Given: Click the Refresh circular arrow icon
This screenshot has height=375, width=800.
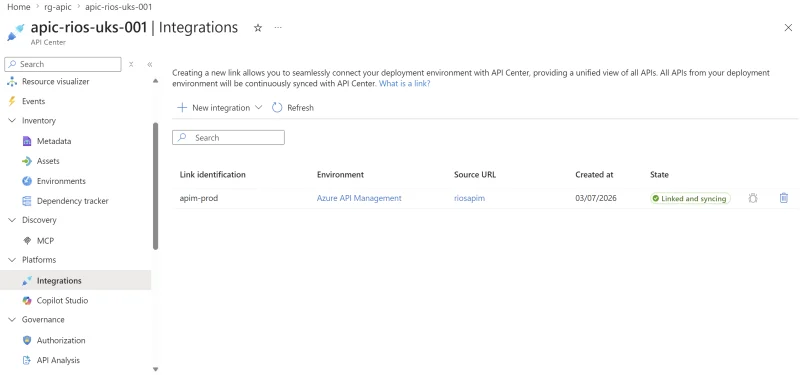Looking at the screenshot, I should click(277, 108).
